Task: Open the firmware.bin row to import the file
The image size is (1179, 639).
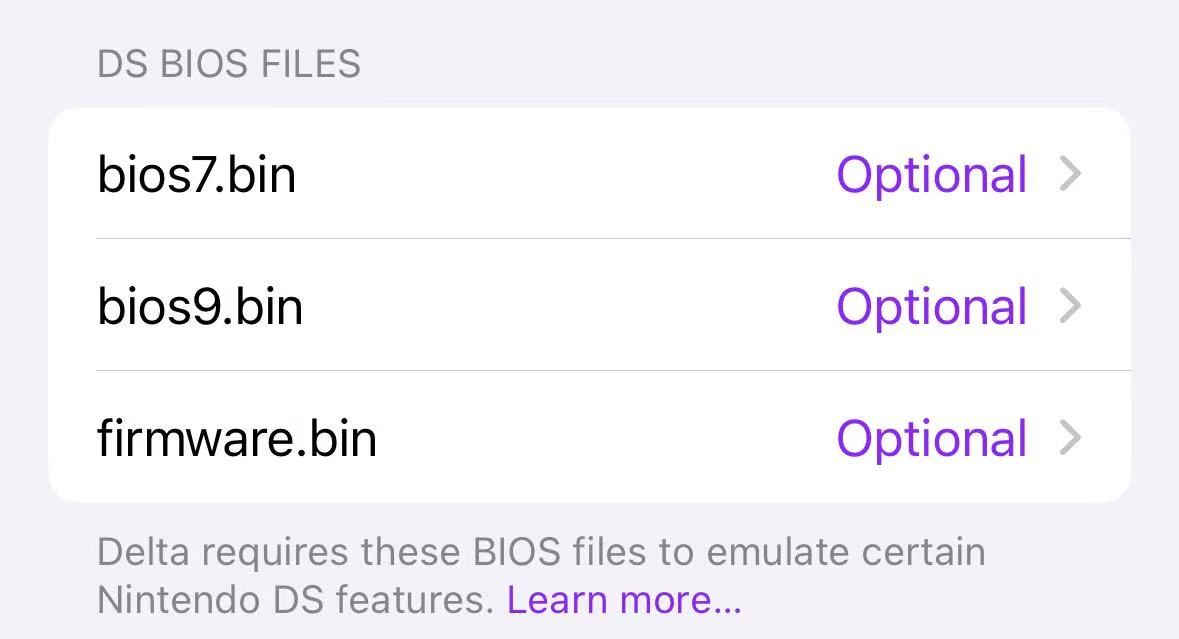Action: (x=589, y=438)
